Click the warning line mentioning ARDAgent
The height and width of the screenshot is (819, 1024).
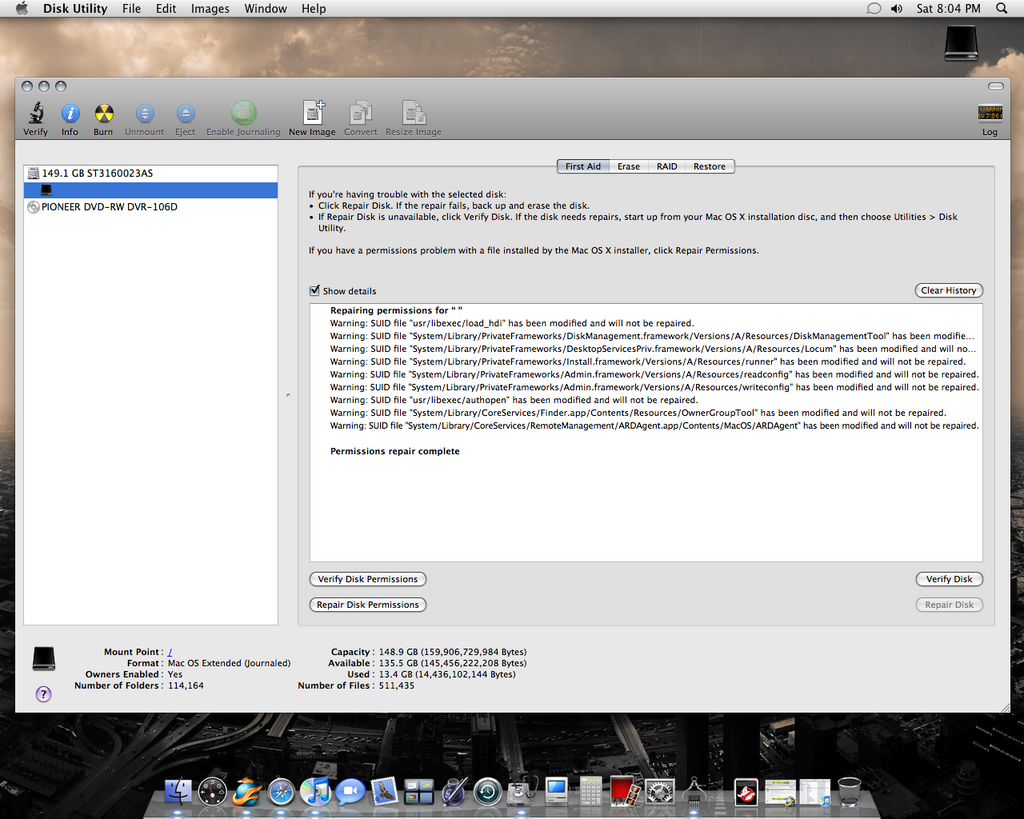[x=654, y=426]
